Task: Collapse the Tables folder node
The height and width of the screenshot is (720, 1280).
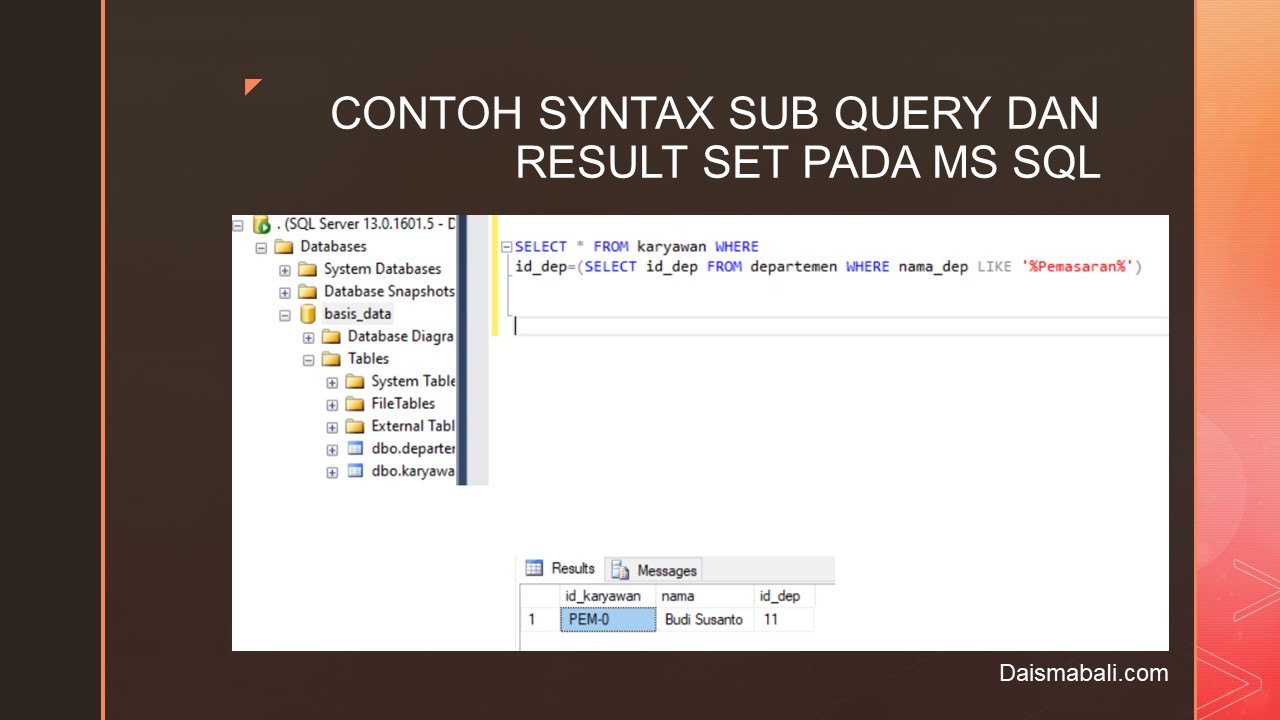Action: pyautogui.click(x=309, y=360)
